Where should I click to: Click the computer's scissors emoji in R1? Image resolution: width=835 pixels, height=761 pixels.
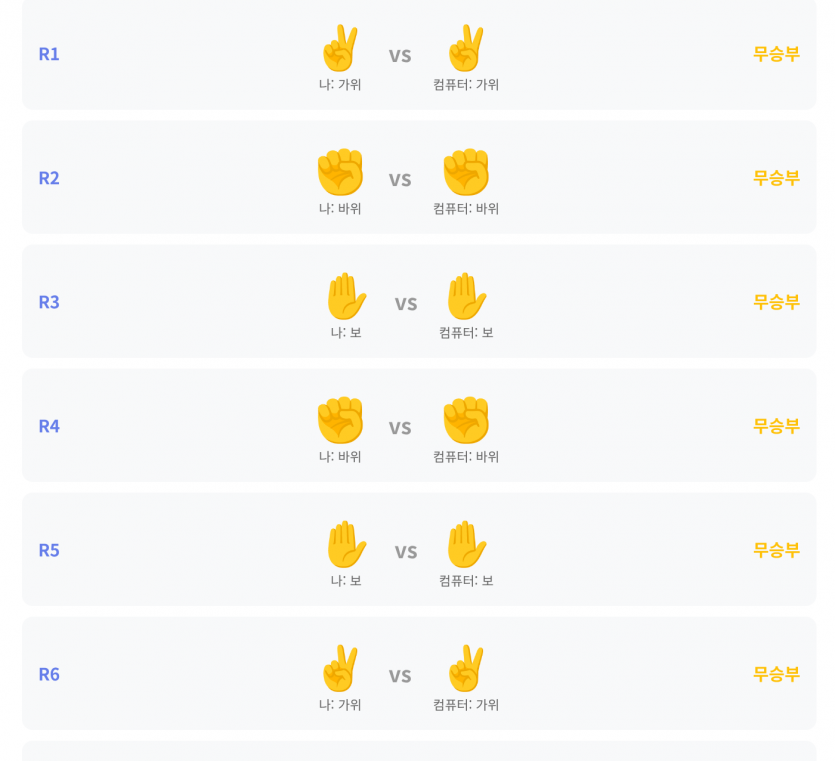click(466, 48)
